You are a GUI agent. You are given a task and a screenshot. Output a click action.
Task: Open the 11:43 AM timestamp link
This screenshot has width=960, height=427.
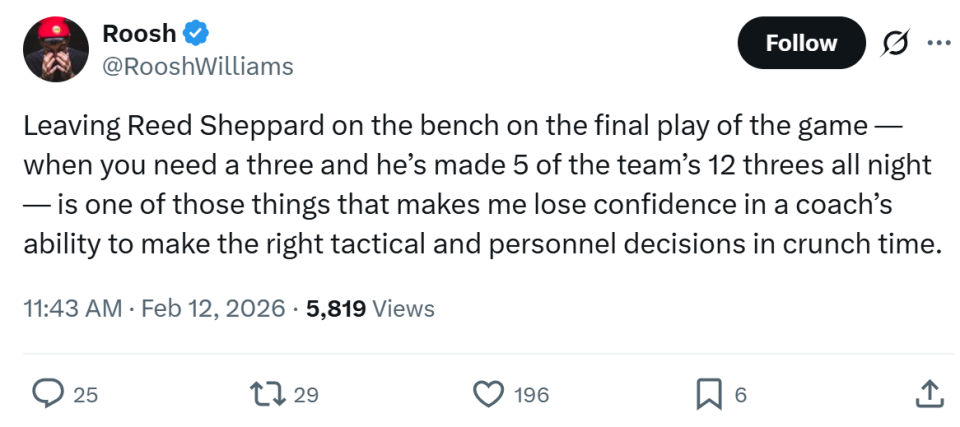tap(71, 309)
